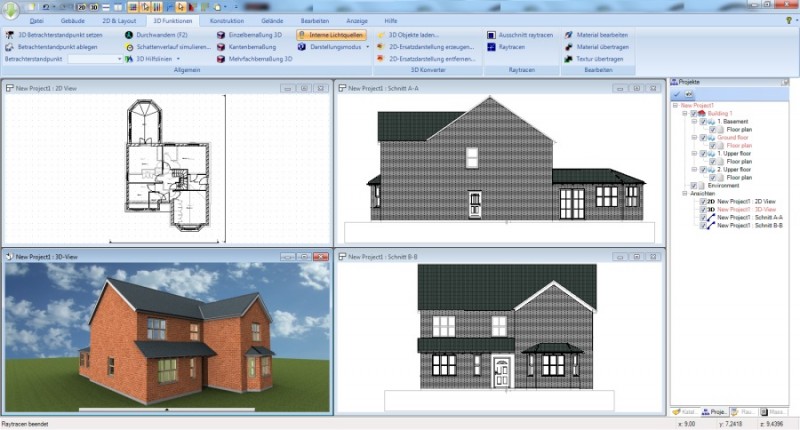The height and width of the screenshot is (430, 800).
Task: Collapse the Building 1 tree node
Action: click(x=684, y=114)
